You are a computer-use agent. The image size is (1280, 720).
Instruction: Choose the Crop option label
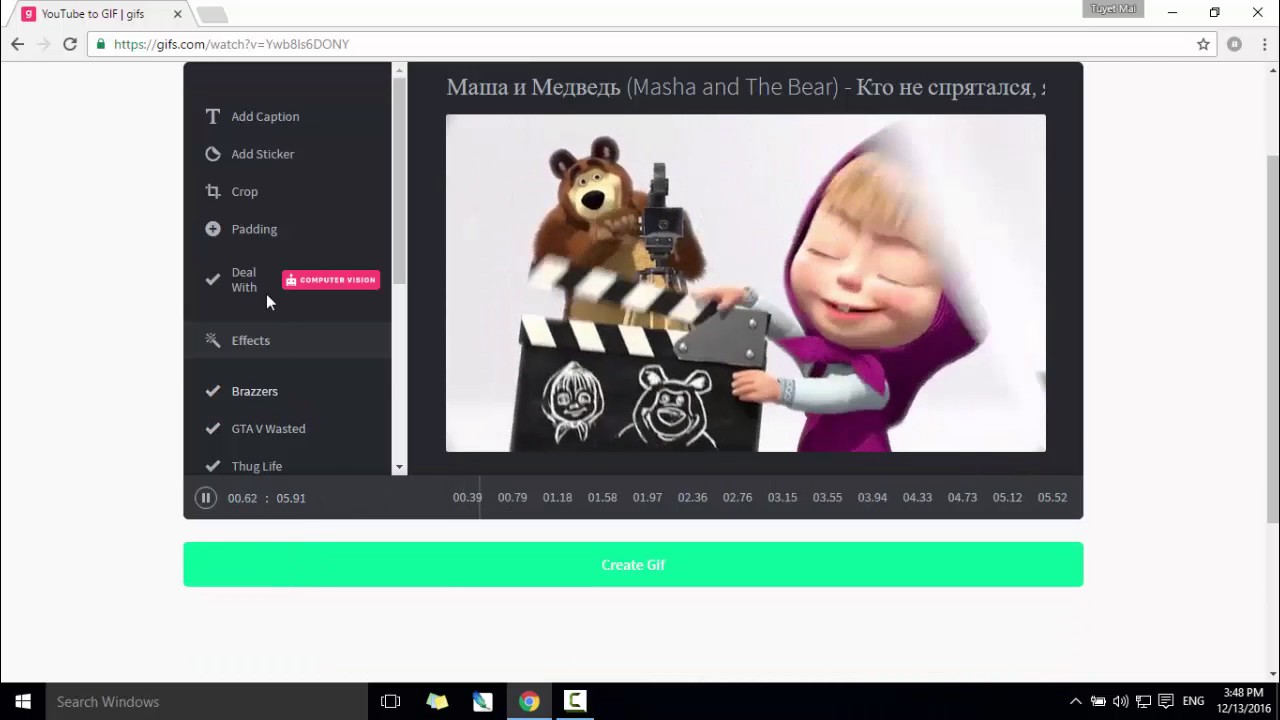tap(245, 191)
